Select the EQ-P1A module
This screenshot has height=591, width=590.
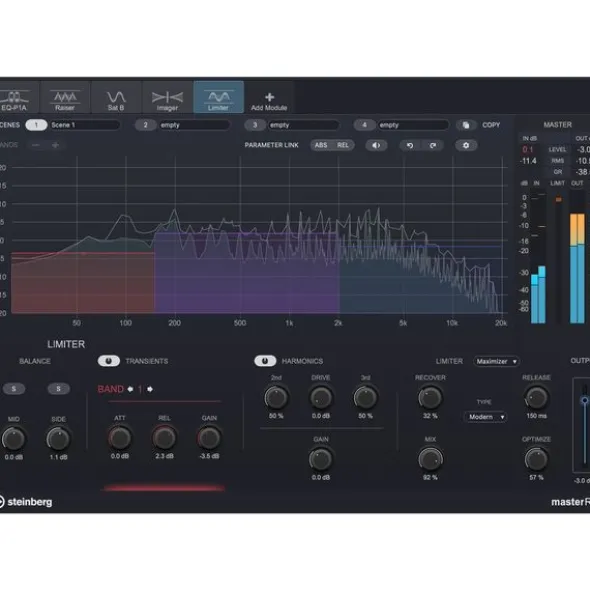pyautogui.click(x=17, y=97)
